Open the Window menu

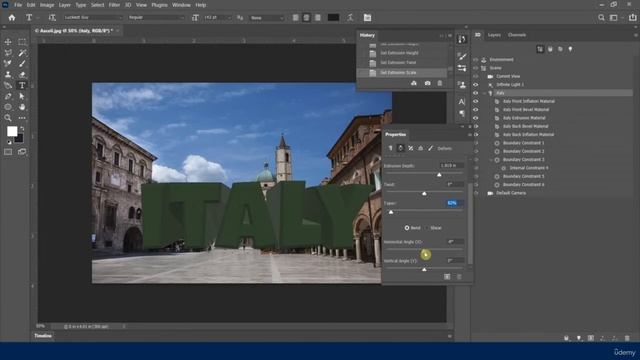coord(181,5)
